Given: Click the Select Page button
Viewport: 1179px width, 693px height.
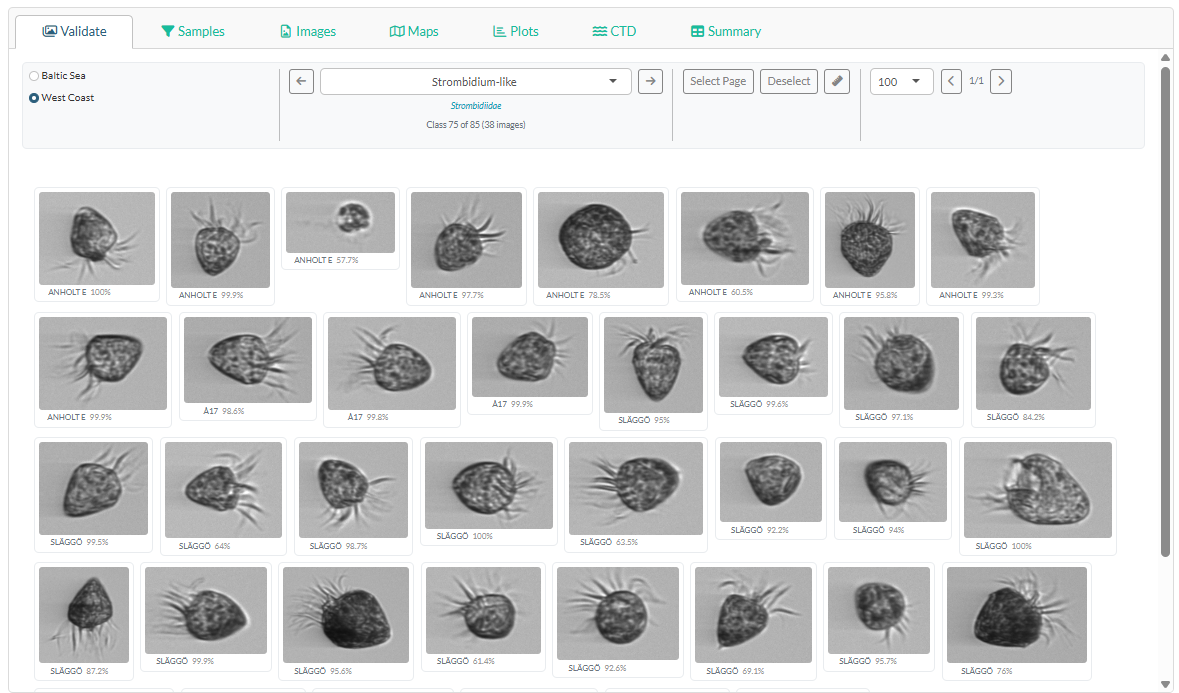Looking at the screenshot, I should [717, 81].
